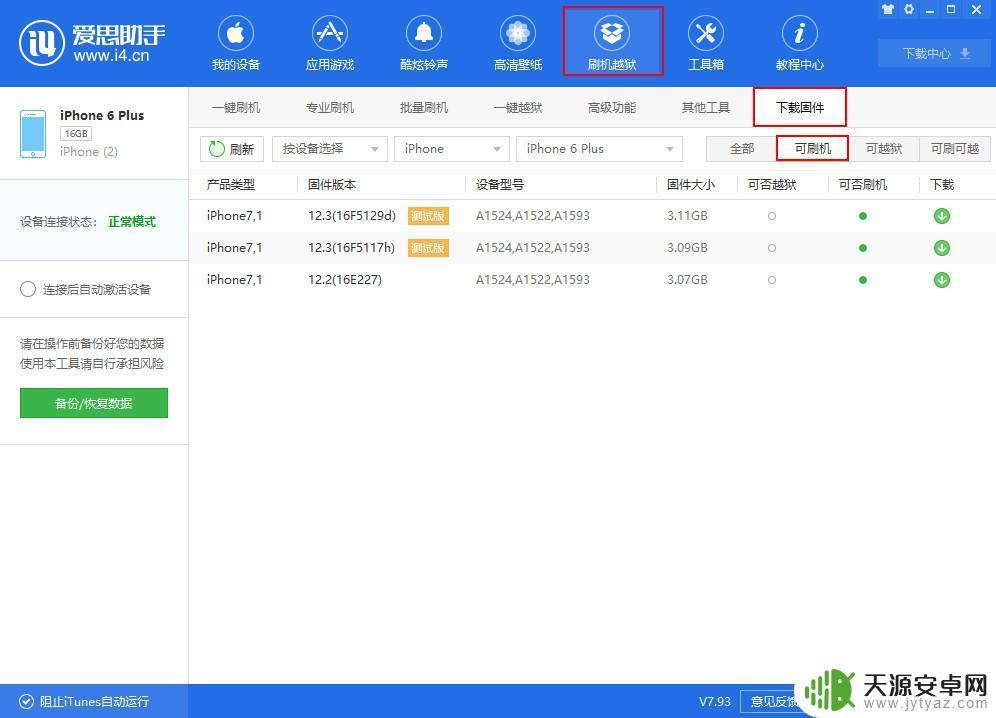The image size is (996, 718).
Task: Click 16GB capacity label
Action: [76, 133]
